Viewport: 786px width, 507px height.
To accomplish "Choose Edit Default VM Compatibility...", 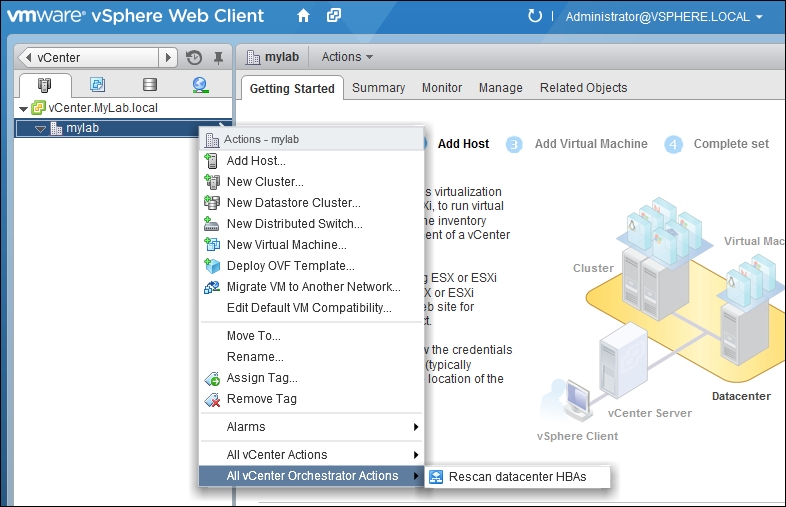I will click(x=311, y=308).
